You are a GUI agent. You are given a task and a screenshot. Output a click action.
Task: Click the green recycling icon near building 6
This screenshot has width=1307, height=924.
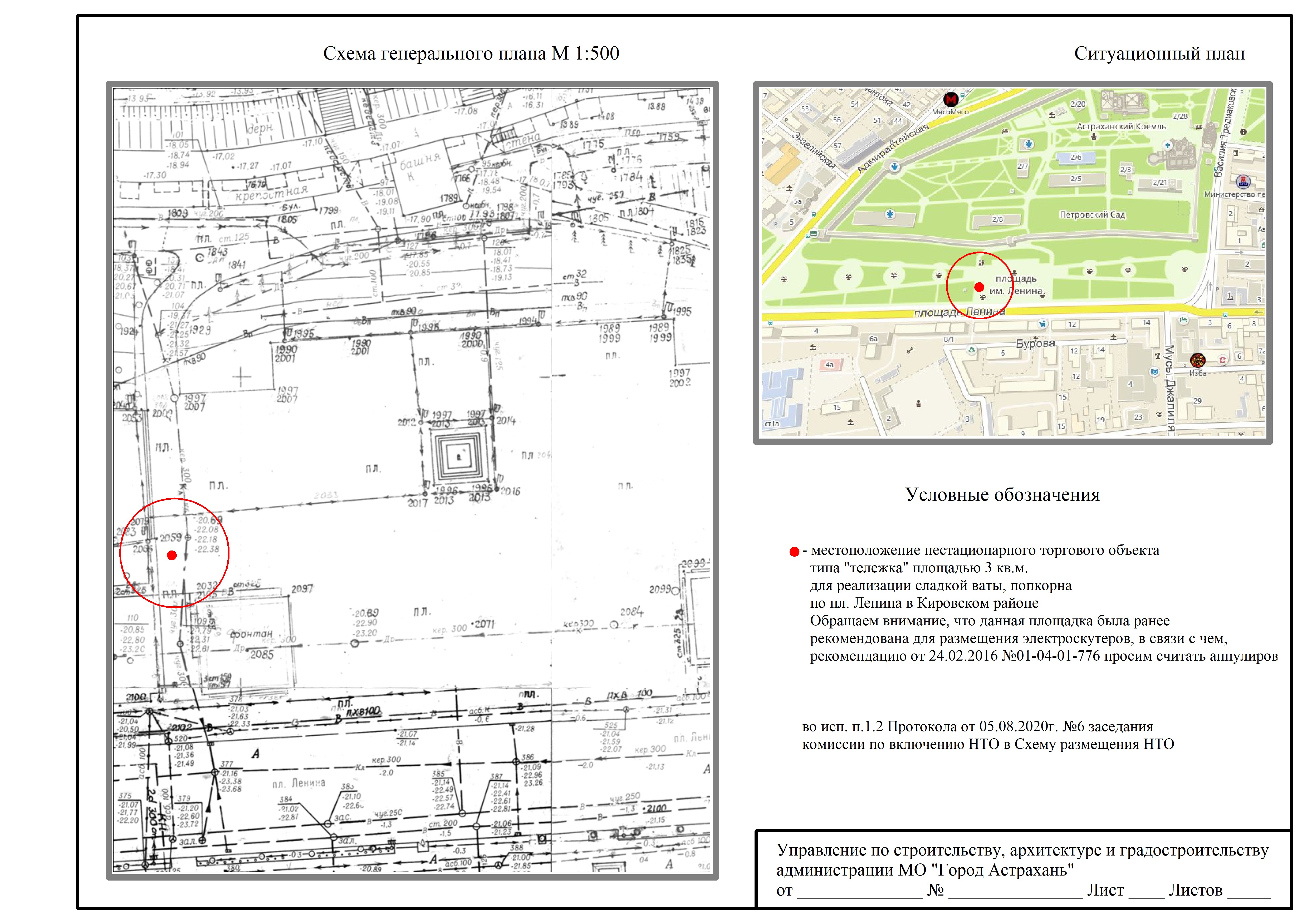tap(972, 350)
